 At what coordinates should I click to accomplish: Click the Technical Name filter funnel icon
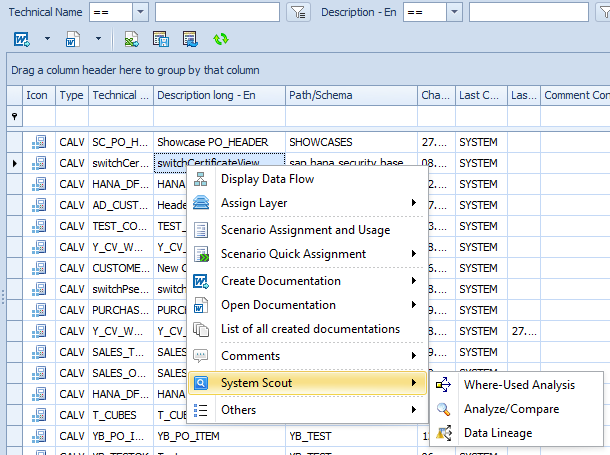tap(298, 12)
